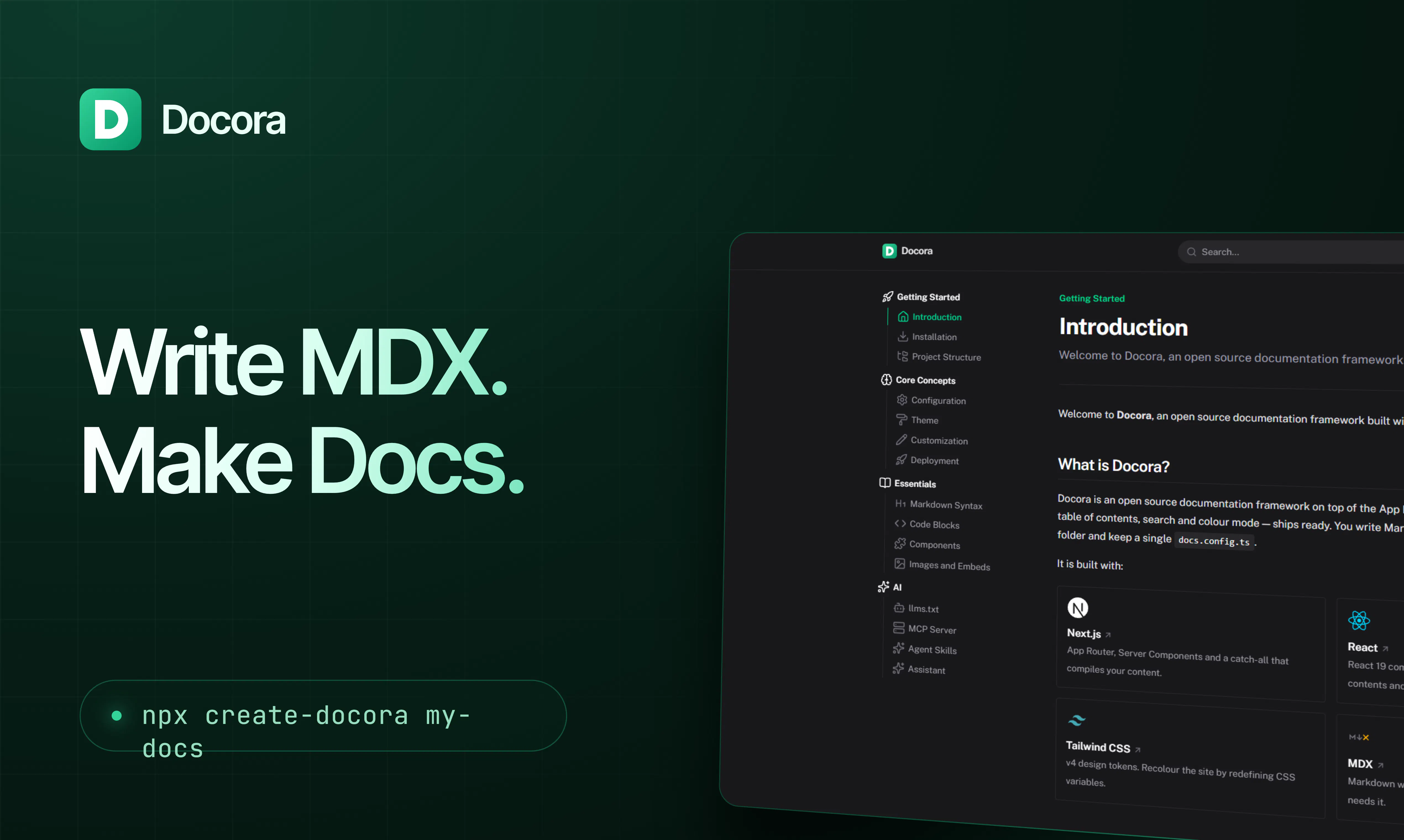This screenshot has height=840, width=1404.
Task: Click the "Write MDX." headline text
Action: [x=294, y=362]
